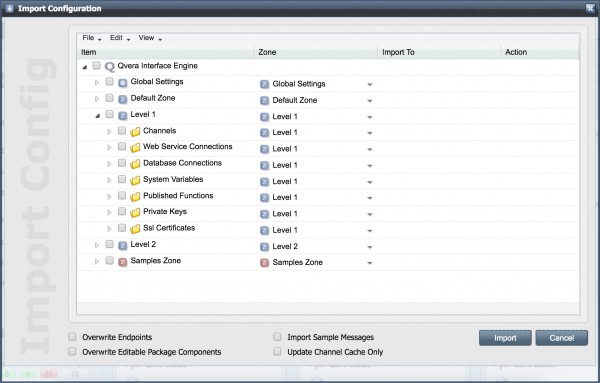Expand the Database Connections folder

tap(109, 164)
